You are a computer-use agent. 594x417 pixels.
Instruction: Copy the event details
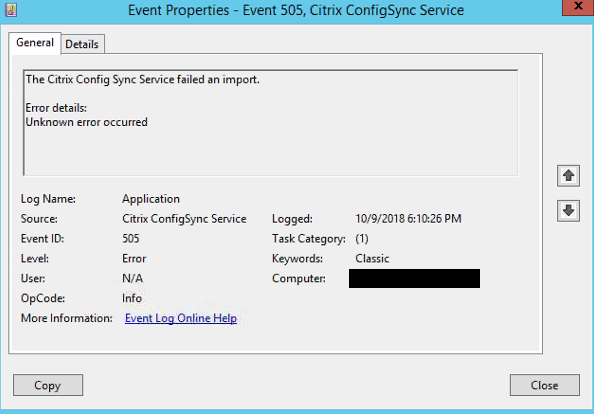48,385
